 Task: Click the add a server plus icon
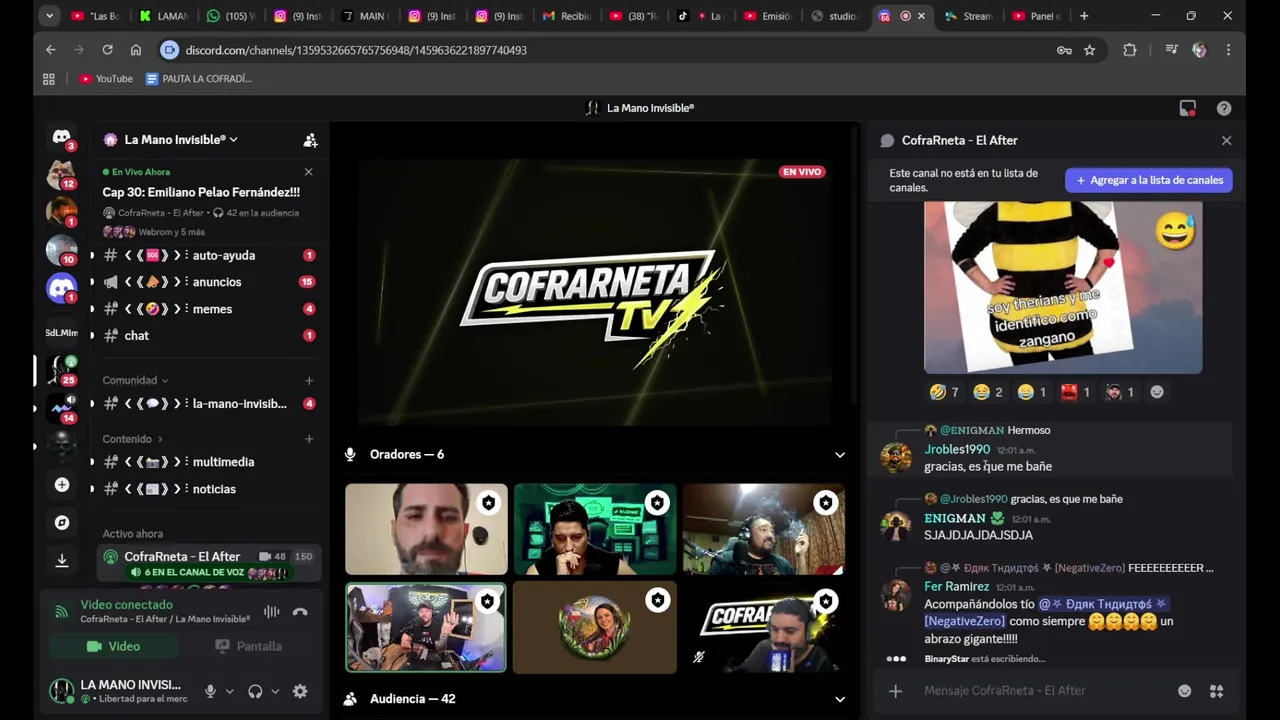coord(62,485)
